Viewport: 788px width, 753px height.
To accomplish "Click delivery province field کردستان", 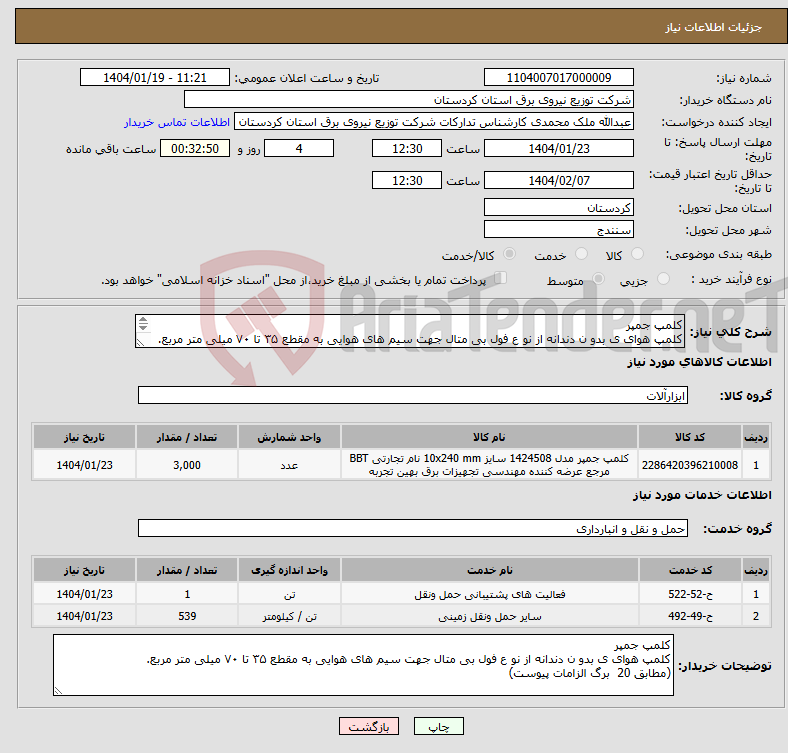I will click(x=558, y=208).
